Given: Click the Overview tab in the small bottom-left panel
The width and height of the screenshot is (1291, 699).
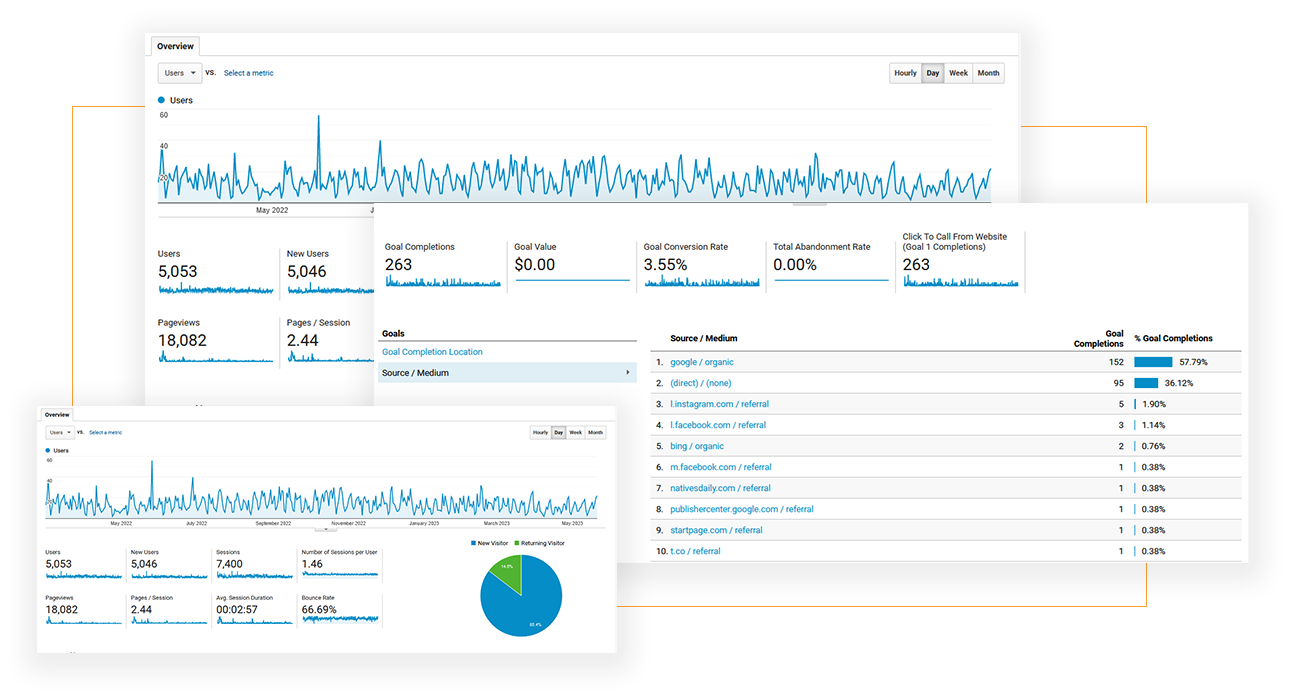Looking at the screenshot, I should click(57, 414).
